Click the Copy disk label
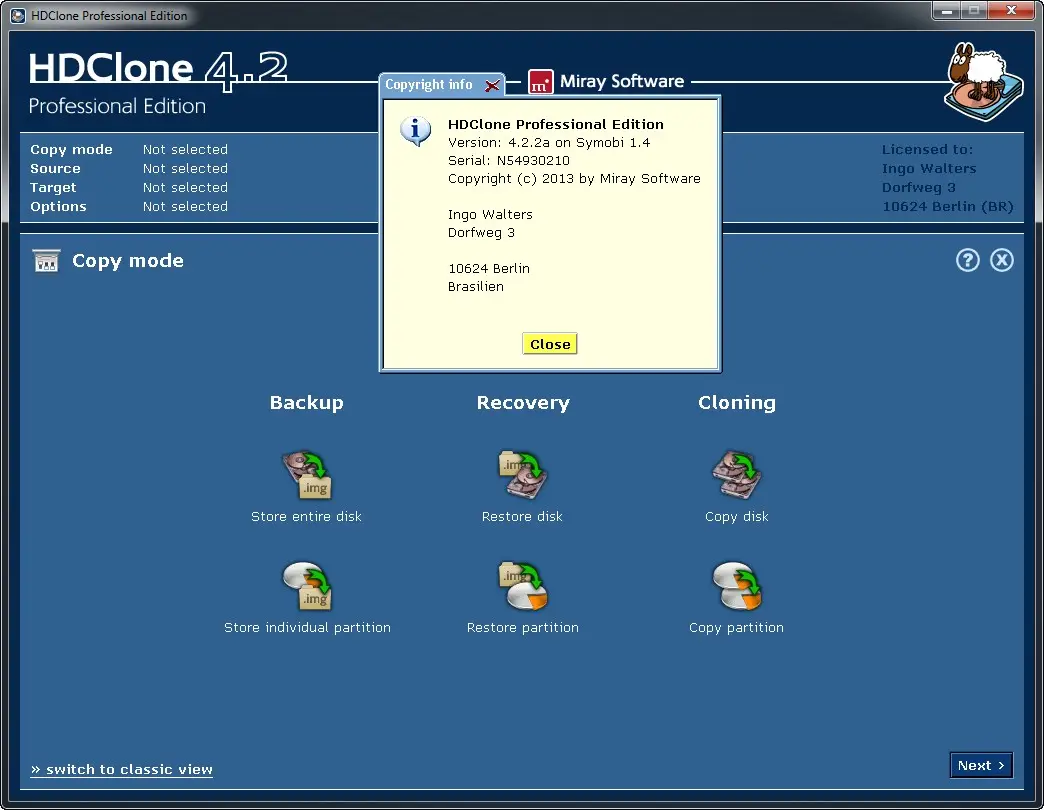 pyautogui.click(x=736, y=516)
